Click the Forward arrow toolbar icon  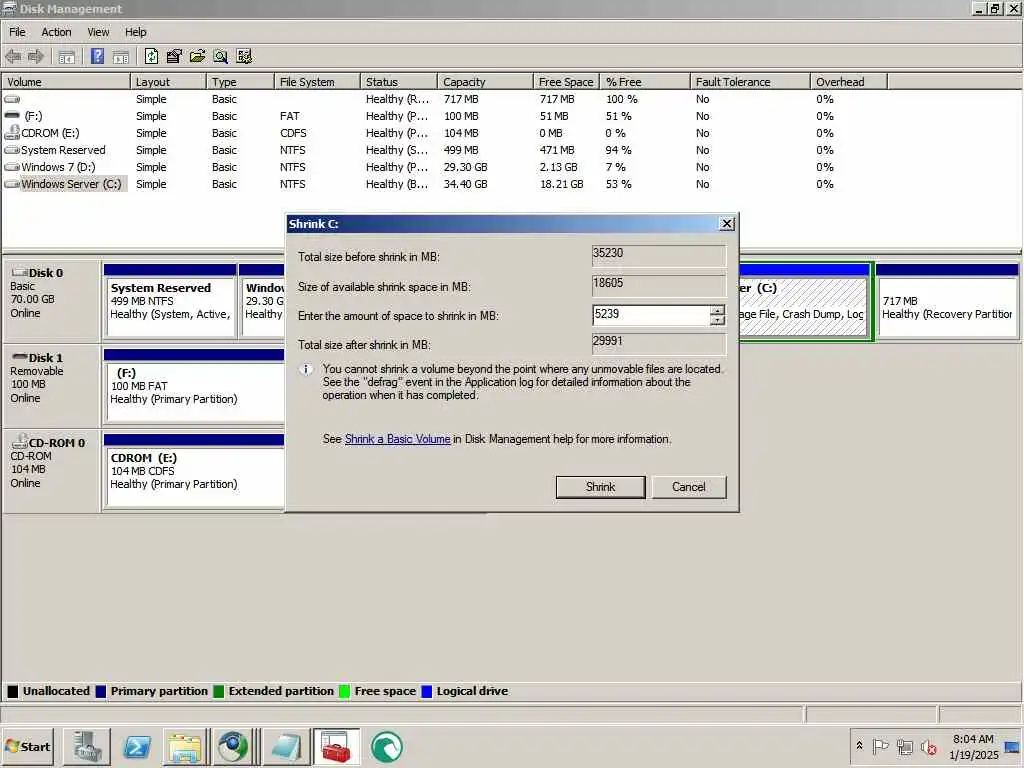click(x=35, y=57)
